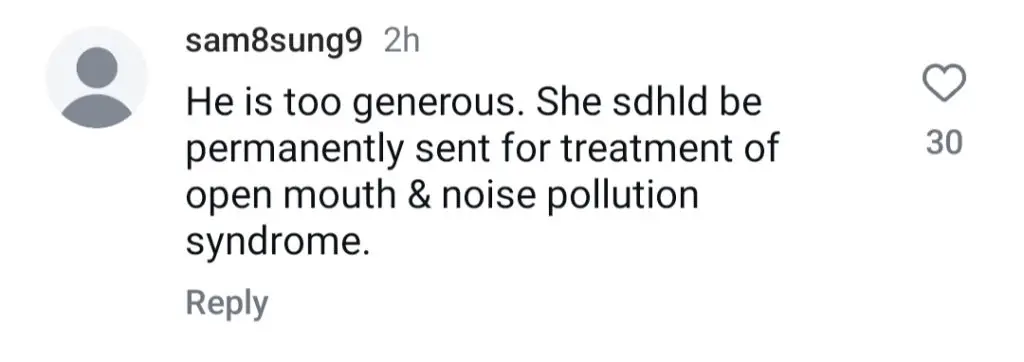The width and height of the screenshot is (1024, 362).
Task: Like the comment with the heart icon
Action: click(944, 84)
